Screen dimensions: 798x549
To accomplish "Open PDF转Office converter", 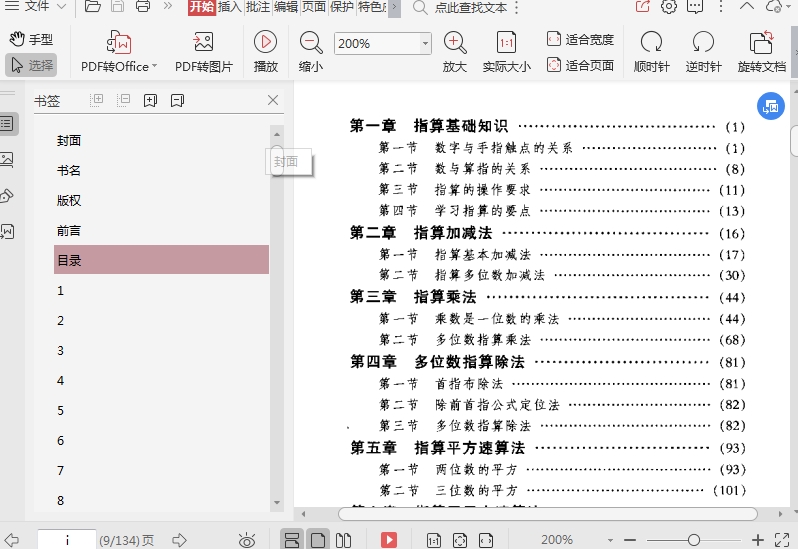I will [119, 51].
